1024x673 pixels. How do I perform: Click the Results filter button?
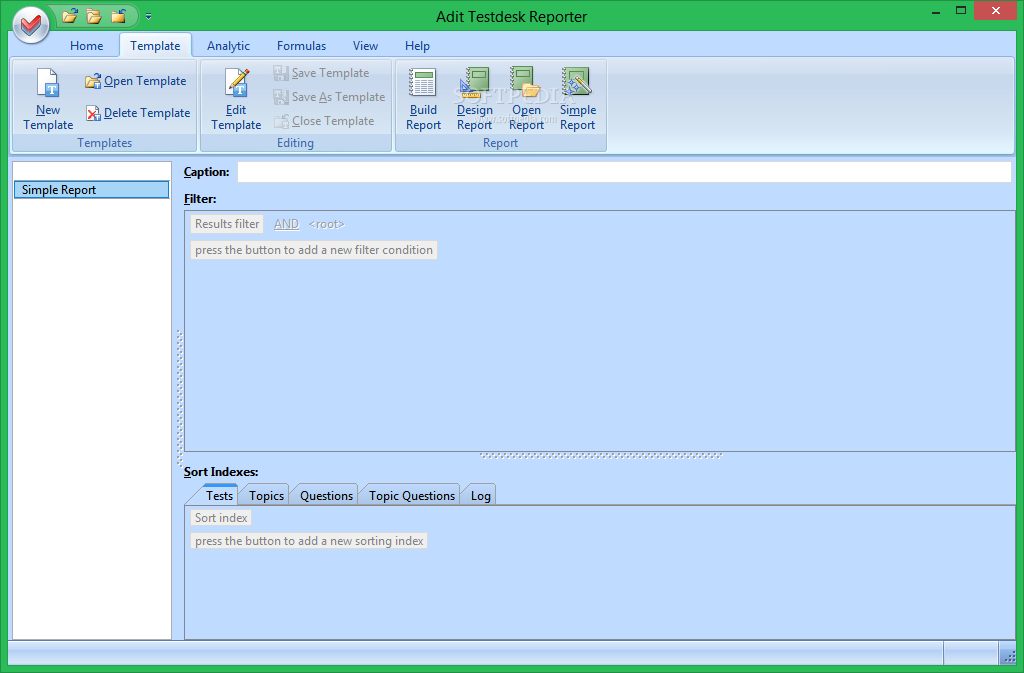click(227, 224)
